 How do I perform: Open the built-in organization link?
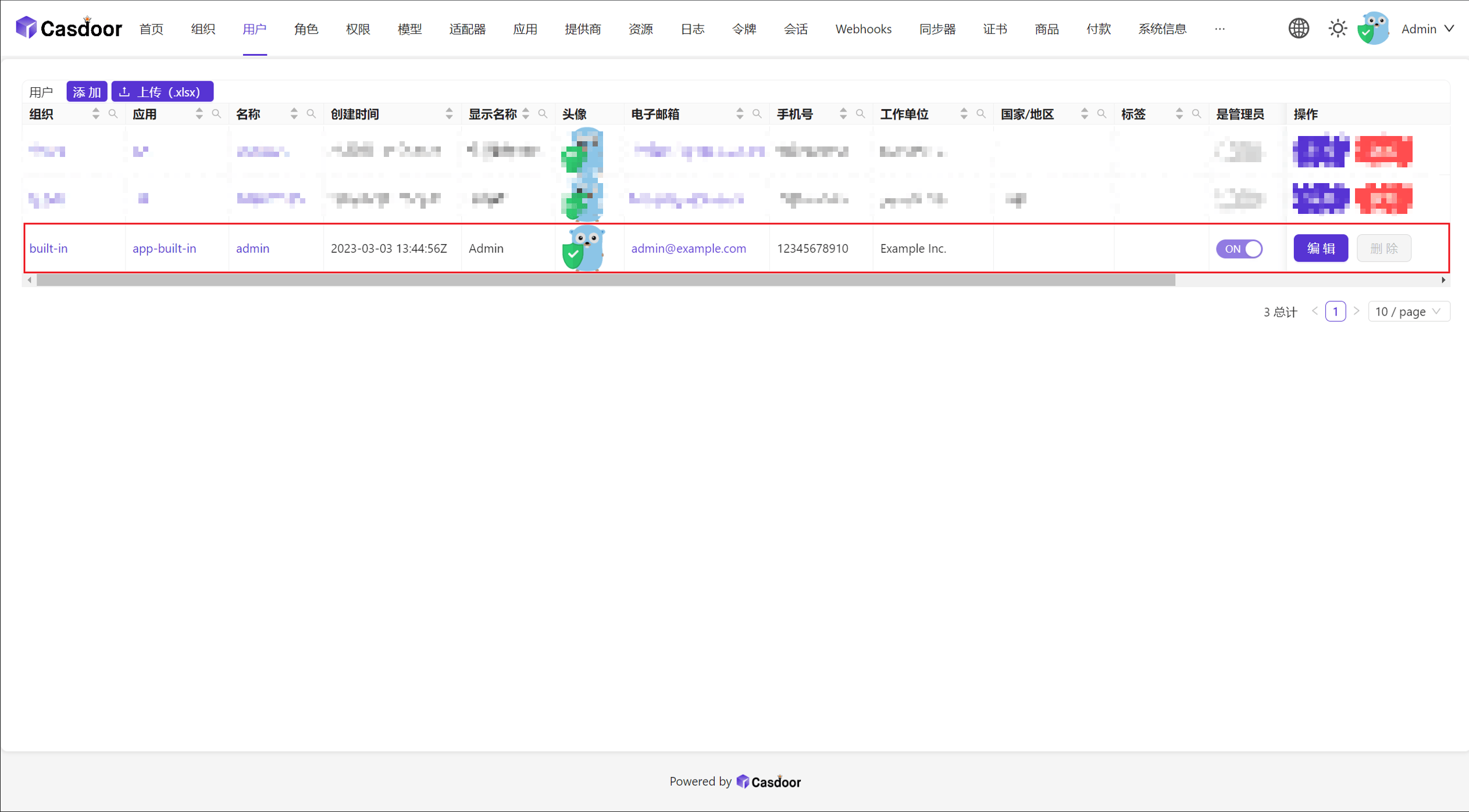pyautogui.click(x=48, y=248)
